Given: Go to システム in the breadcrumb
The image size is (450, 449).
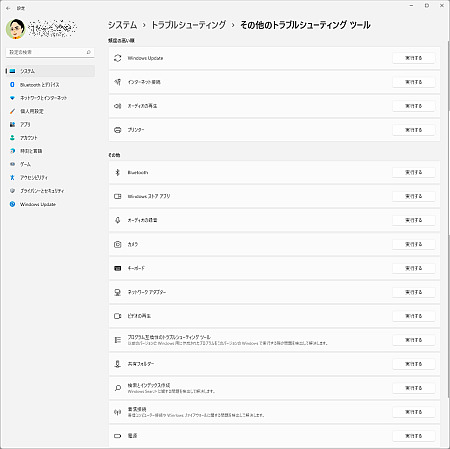Looking at the screenshot, I should (x=122, y=25).
